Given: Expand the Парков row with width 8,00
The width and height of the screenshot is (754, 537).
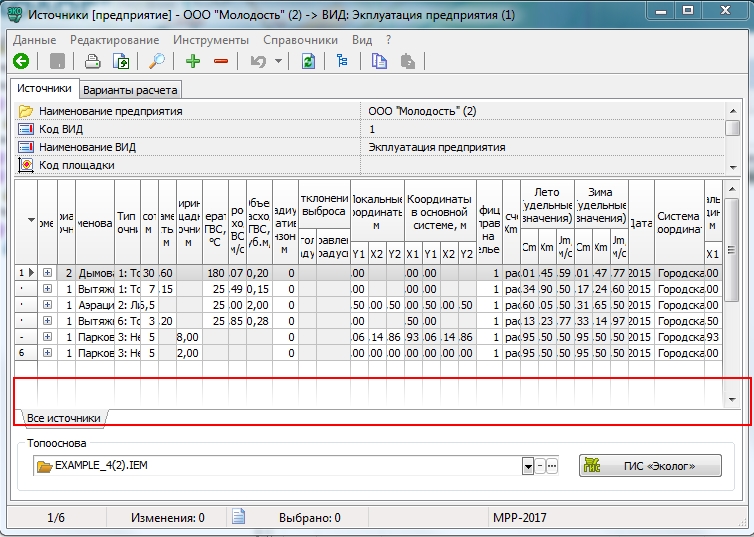Looking at the screenshot, I should point(47,337).
